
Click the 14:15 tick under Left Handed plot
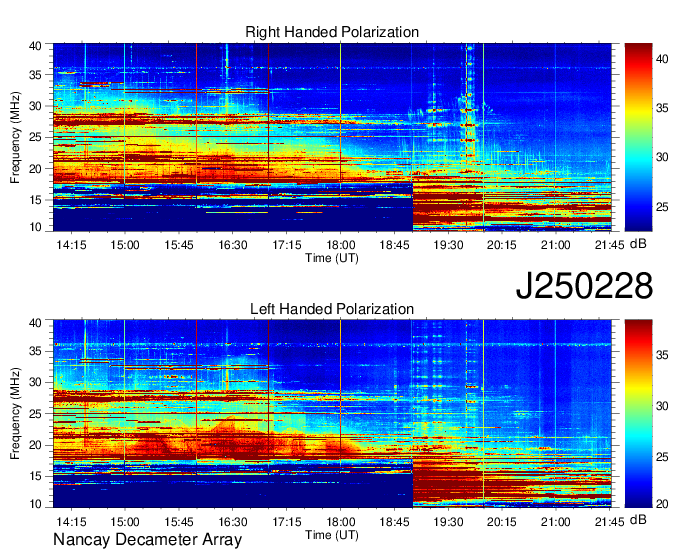pyautogui.click(x=71, y=522)
